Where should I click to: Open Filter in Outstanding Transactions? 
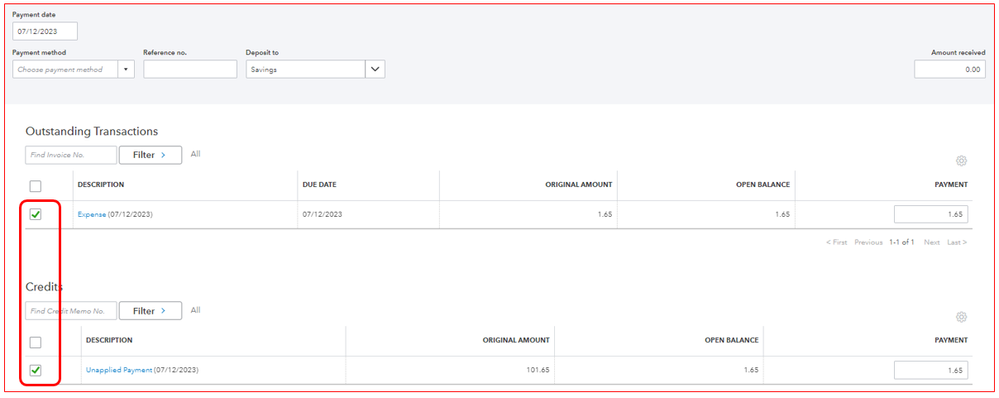150,155
